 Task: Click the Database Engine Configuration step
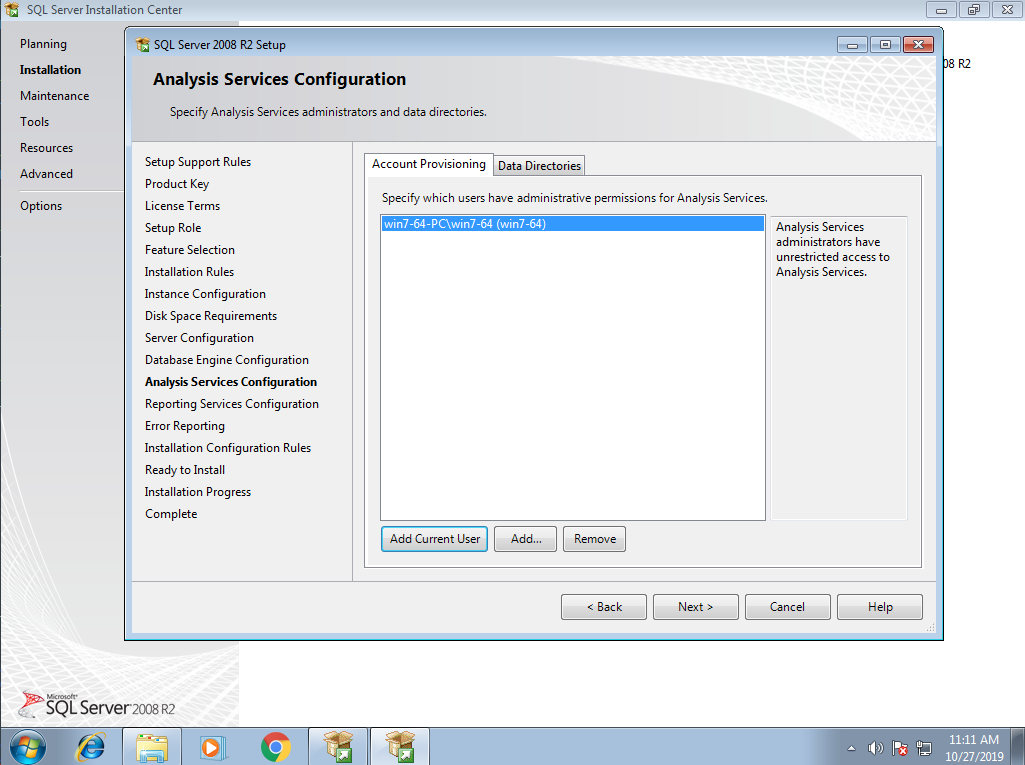[227, 360]
